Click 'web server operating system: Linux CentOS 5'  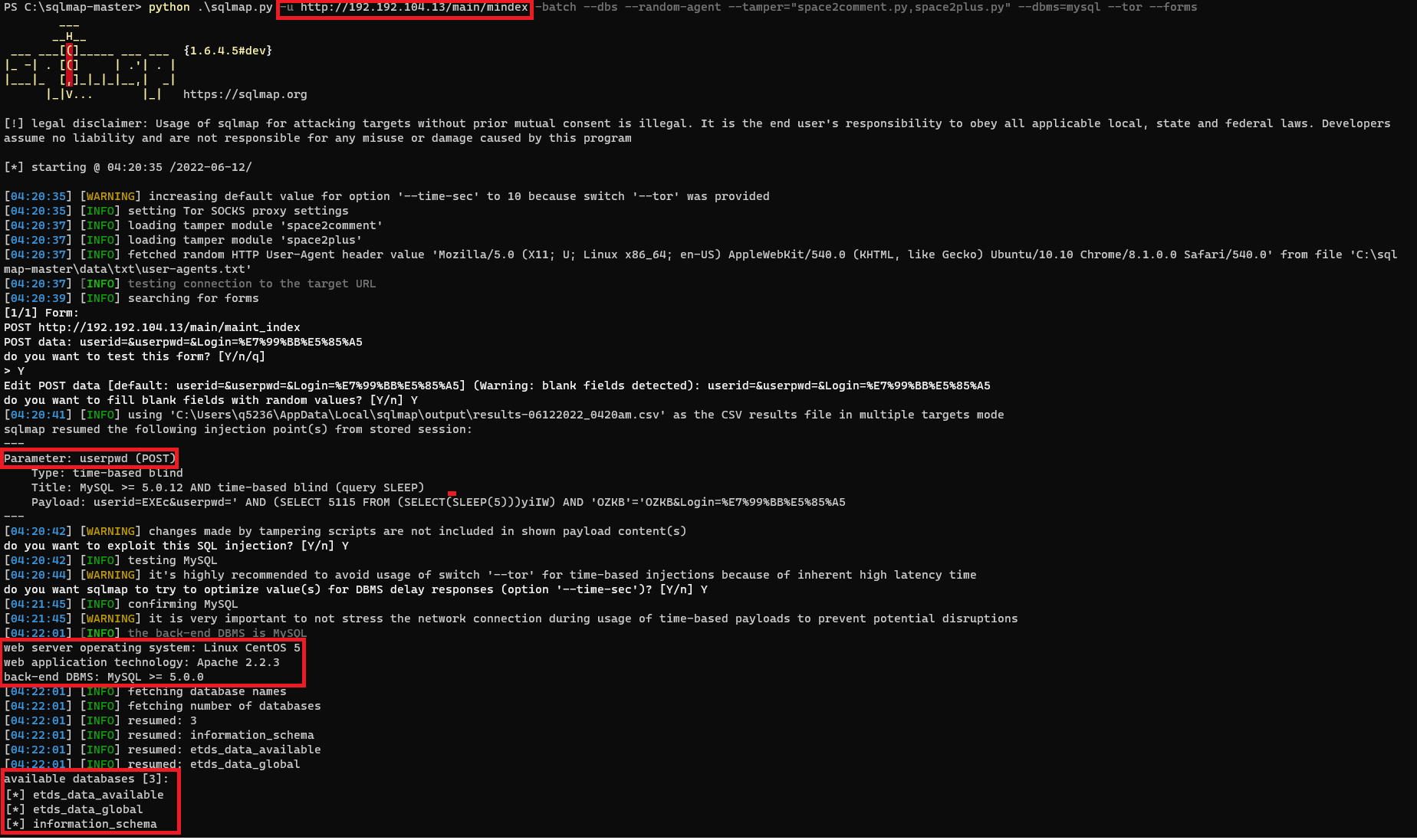coord(152,648)
